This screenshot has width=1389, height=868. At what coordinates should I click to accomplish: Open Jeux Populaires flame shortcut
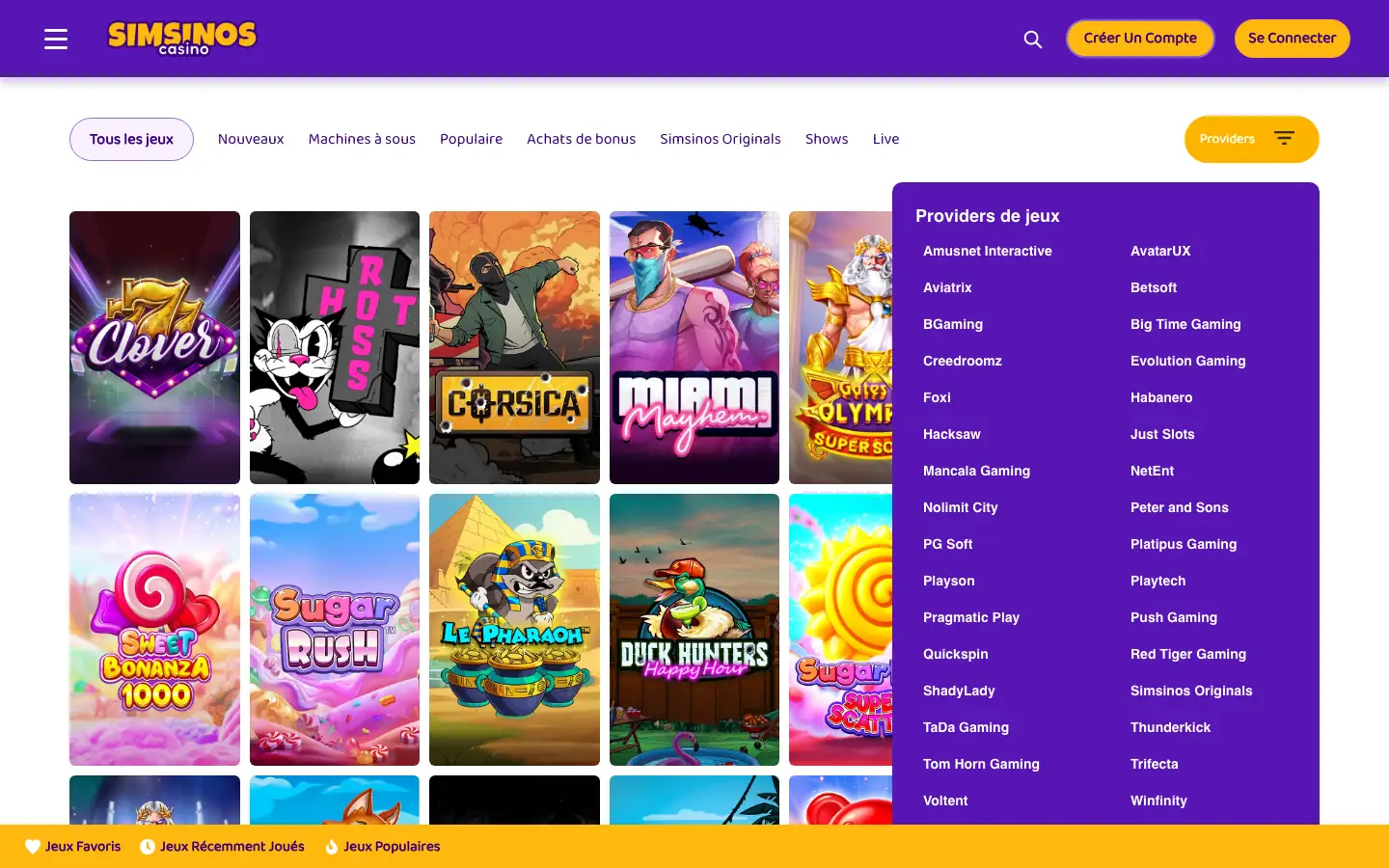[x=383, y=847]
